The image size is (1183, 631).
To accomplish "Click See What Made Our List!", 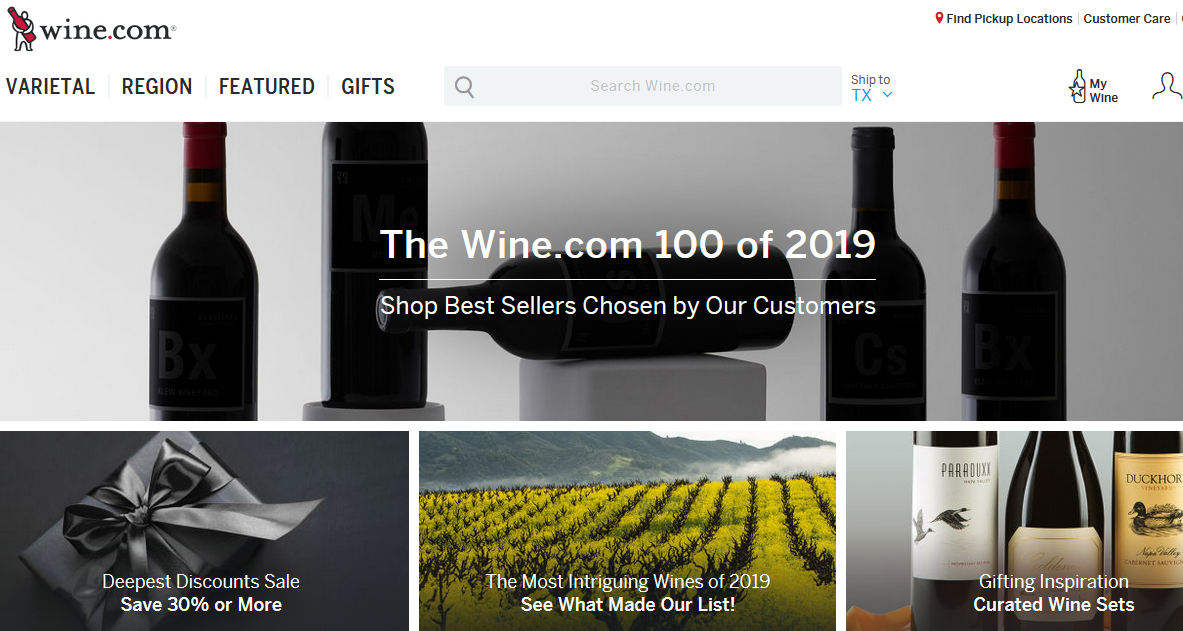I will [627, 605].
